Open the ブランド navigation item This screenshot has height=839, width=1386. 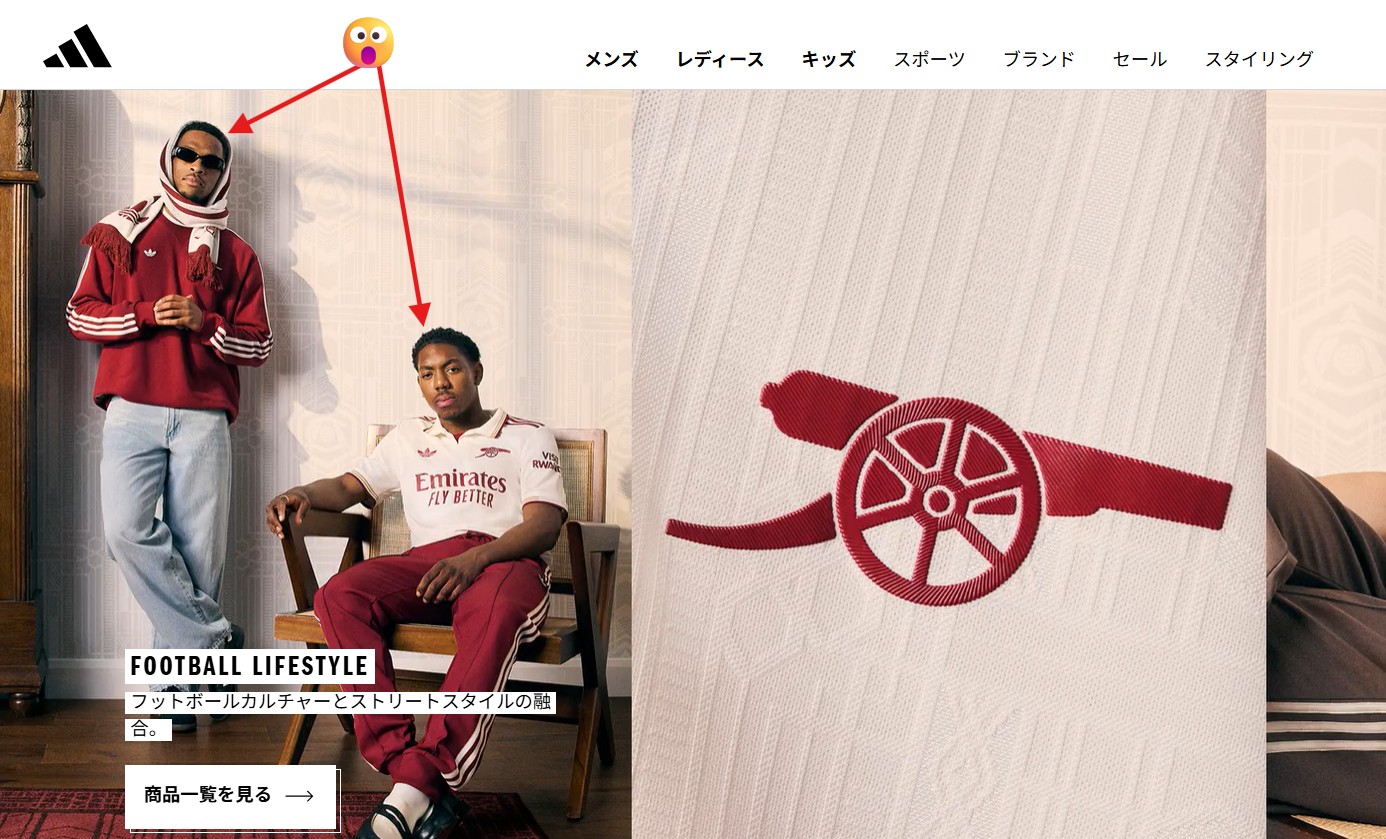[1039, 59]
